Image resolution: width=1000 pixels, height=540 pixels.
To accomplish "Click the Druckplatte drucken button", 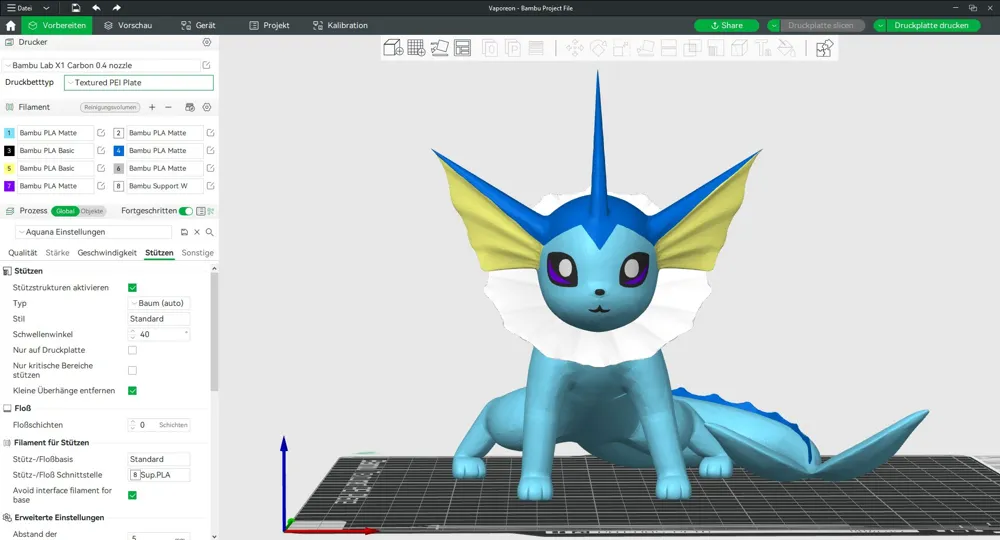I will [931, 26].
